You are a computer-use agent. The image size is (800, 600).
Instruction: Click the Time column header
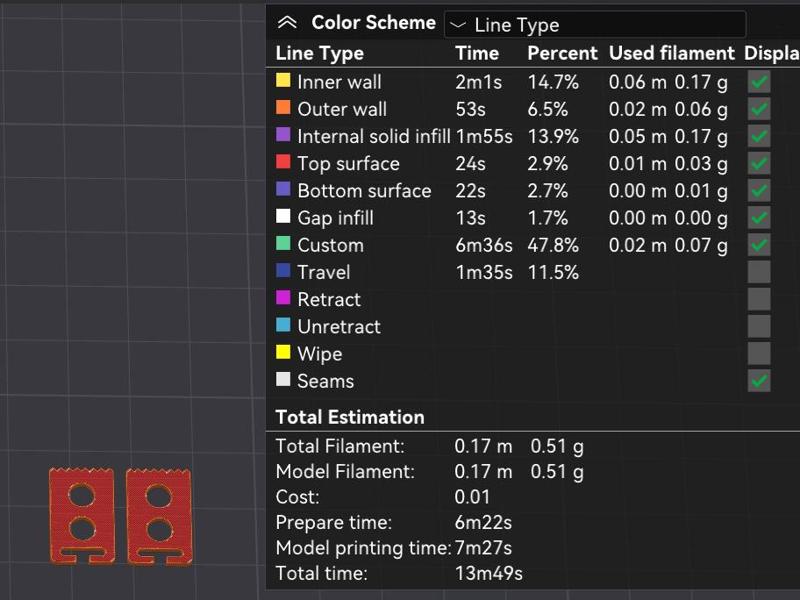pos(477,53)
